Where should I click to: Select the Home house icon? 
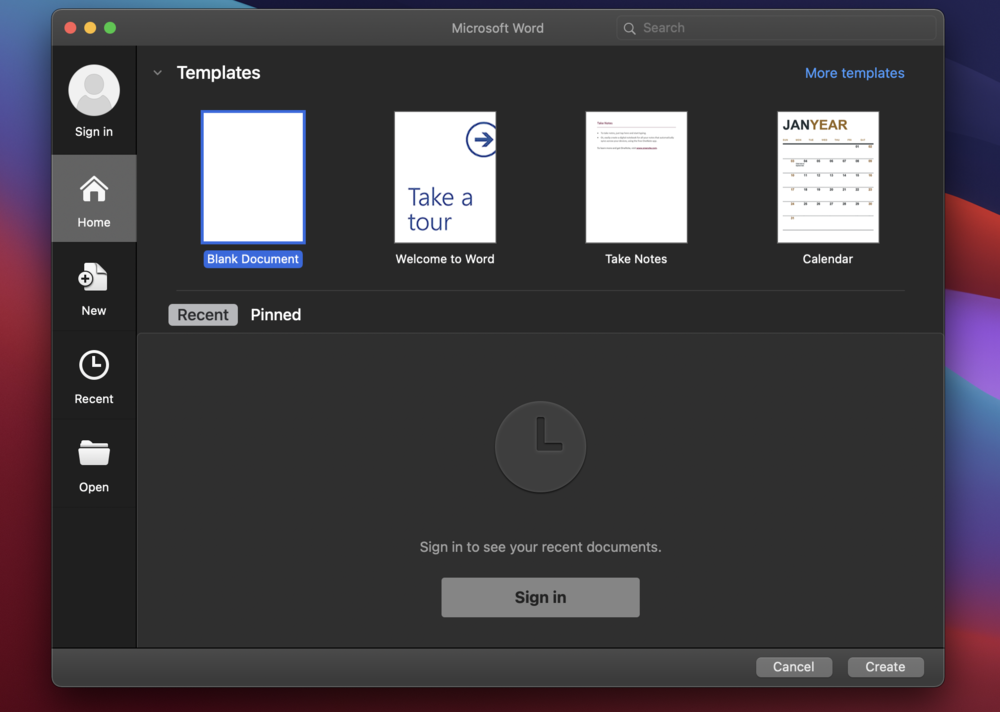[x=94, y=189]
